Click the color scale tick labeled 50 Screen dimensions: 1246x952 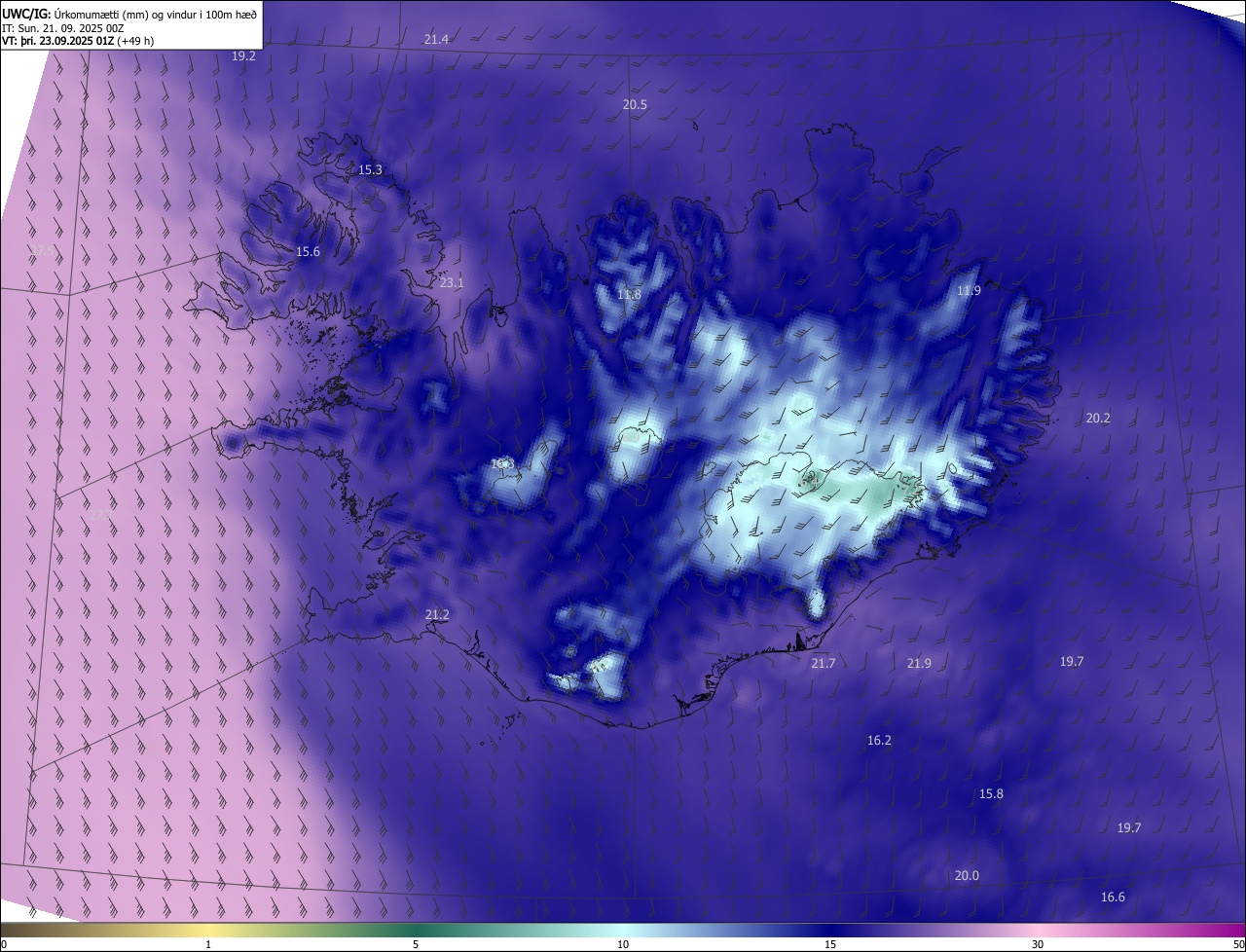tap(1238, 944)
